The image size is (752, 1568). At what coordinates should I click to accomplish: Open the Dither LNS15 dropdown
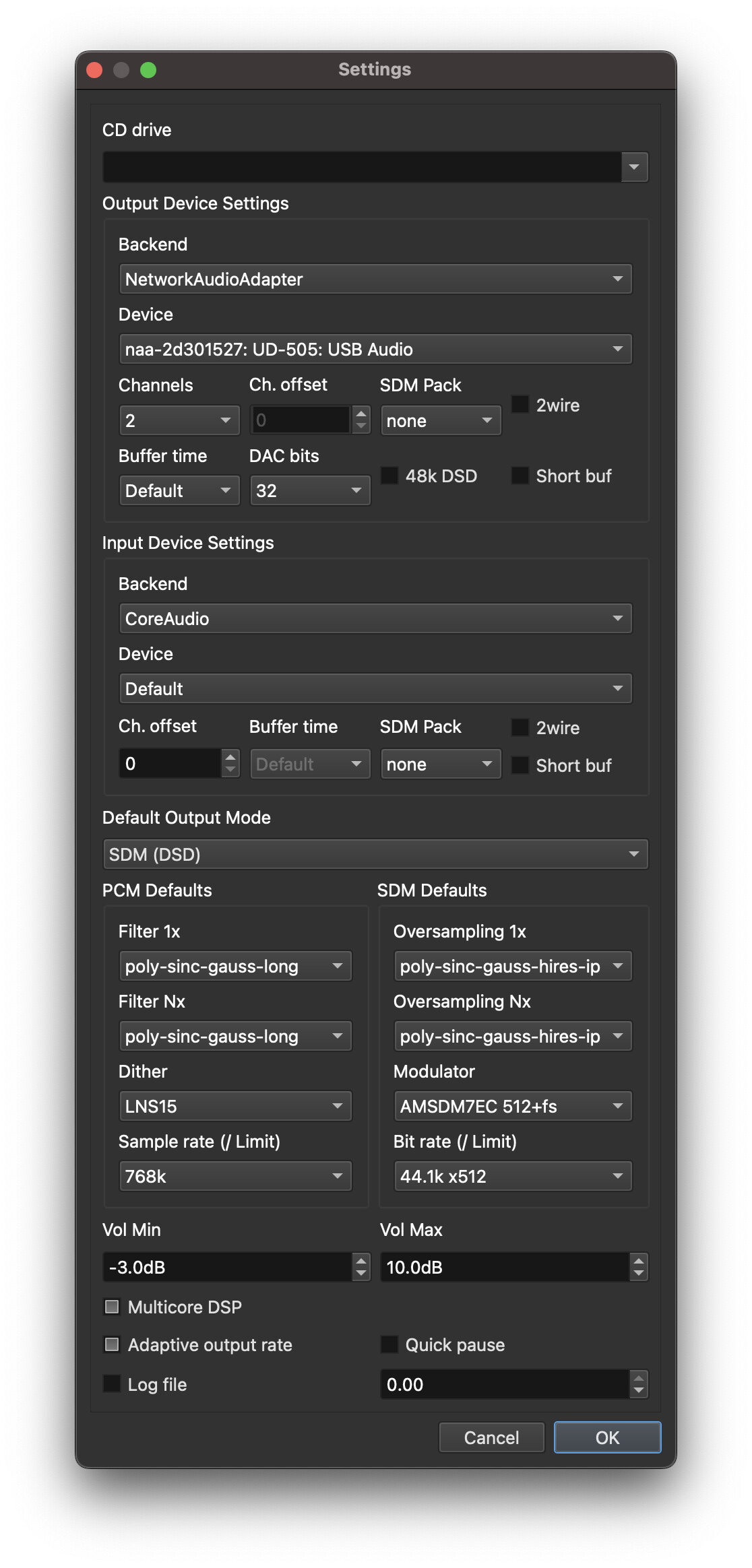234,1106
